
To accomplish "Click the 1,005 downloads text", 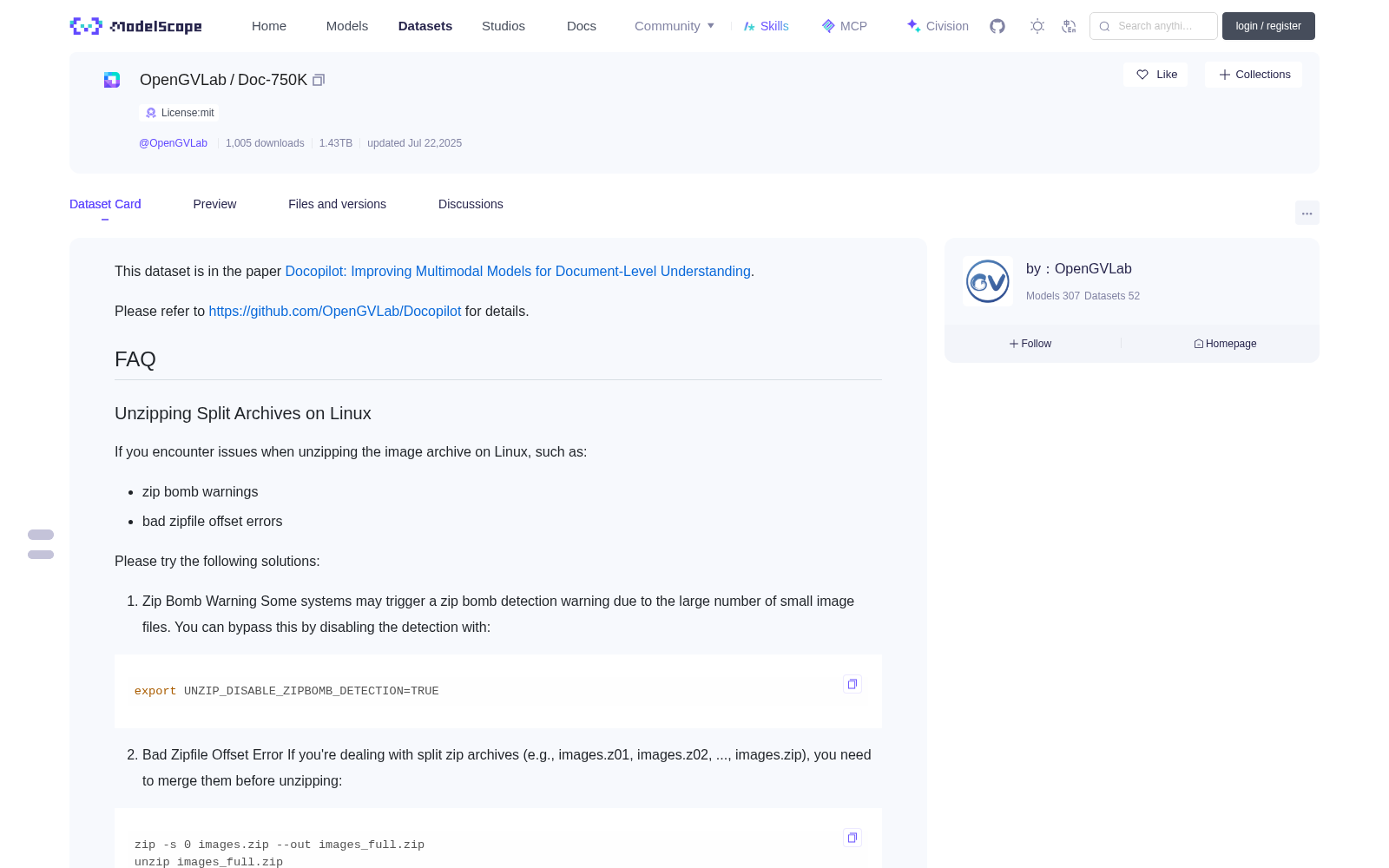I will 265,143.
